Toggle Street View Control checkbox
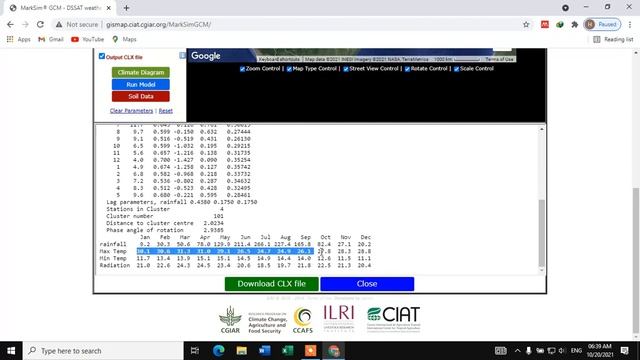 point(346,69)
